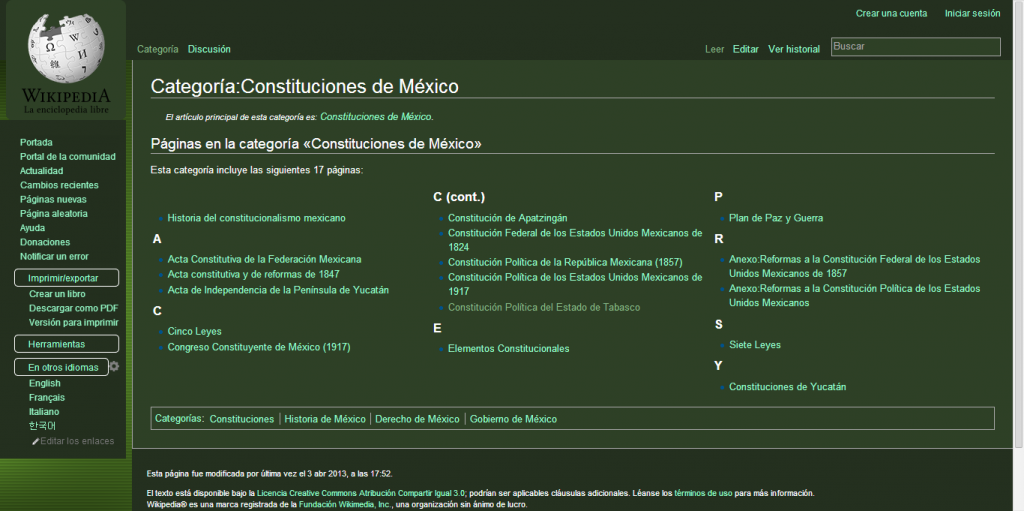Collapse the En otros idiomas section
Screen dimensions: 1024x511
pos(61,367)
